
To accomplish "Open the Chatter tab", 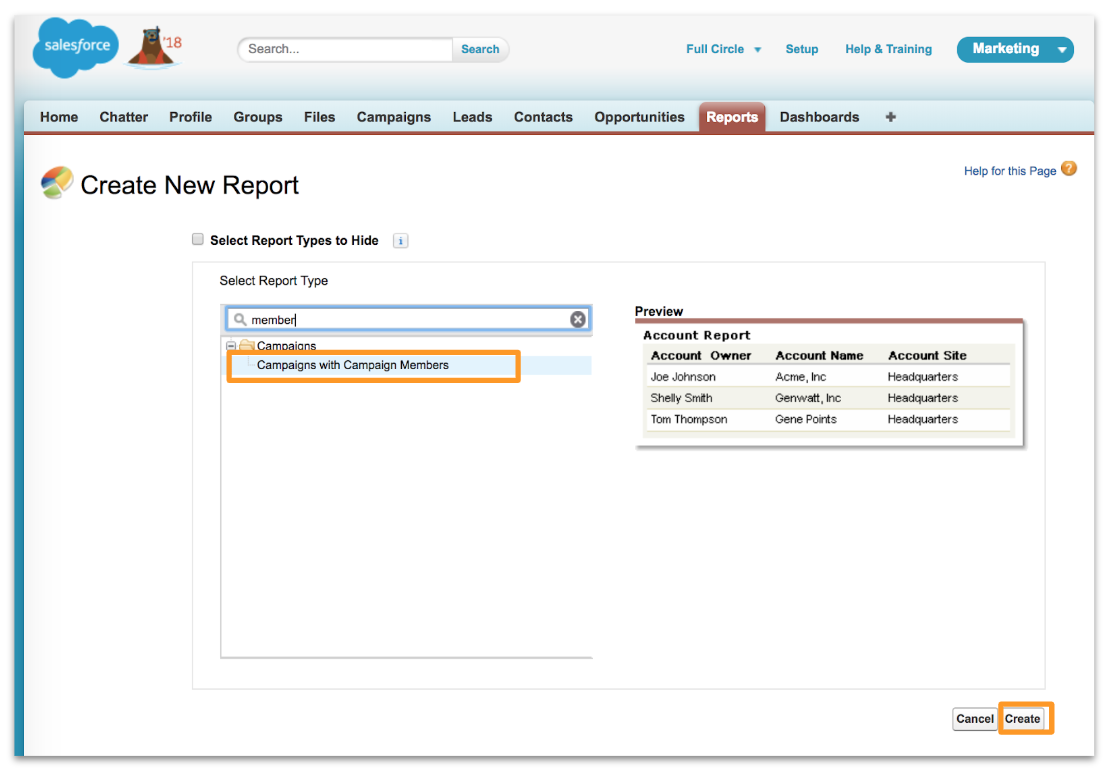I will pyautogui.click(x=123, y=117).
